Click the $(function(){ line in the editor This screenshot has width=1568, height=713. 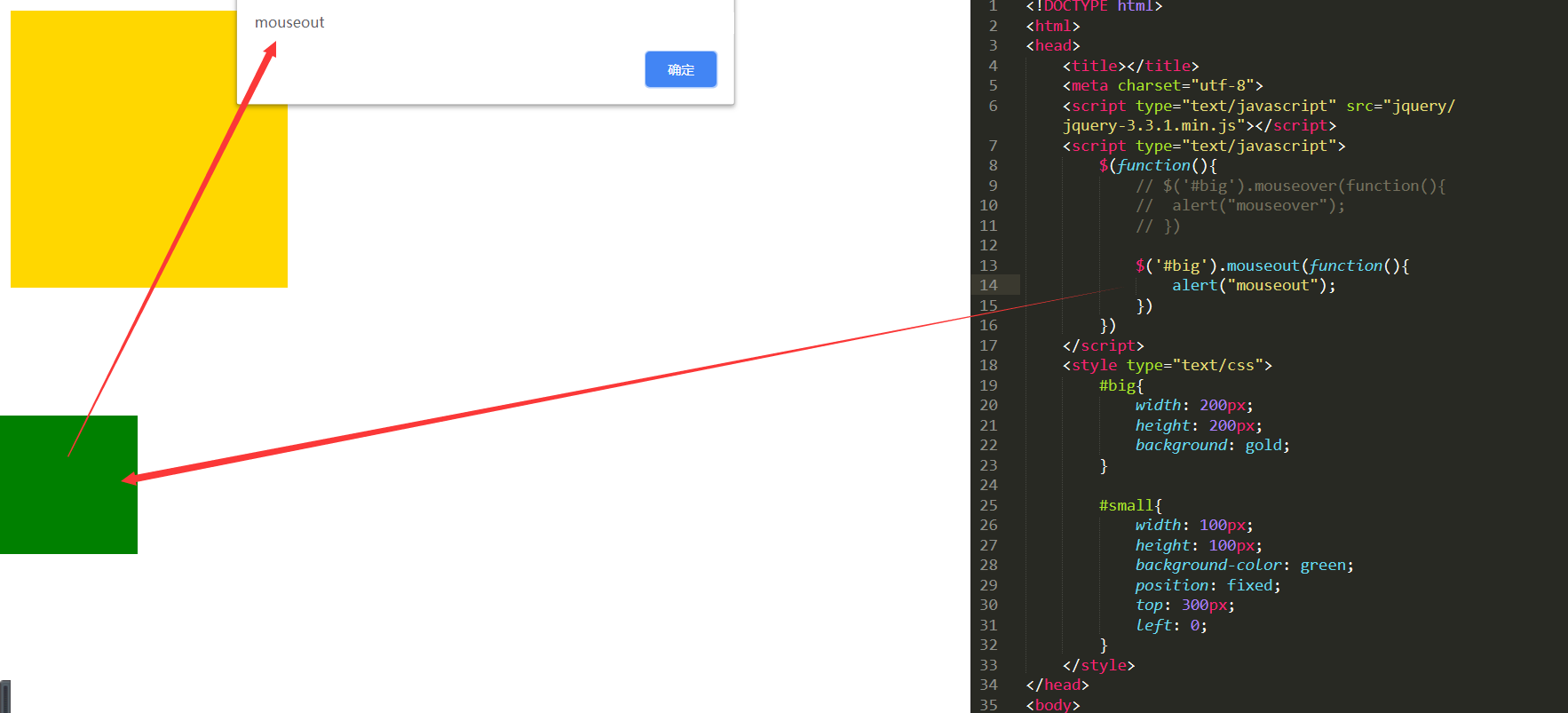tap(1158, 165)
